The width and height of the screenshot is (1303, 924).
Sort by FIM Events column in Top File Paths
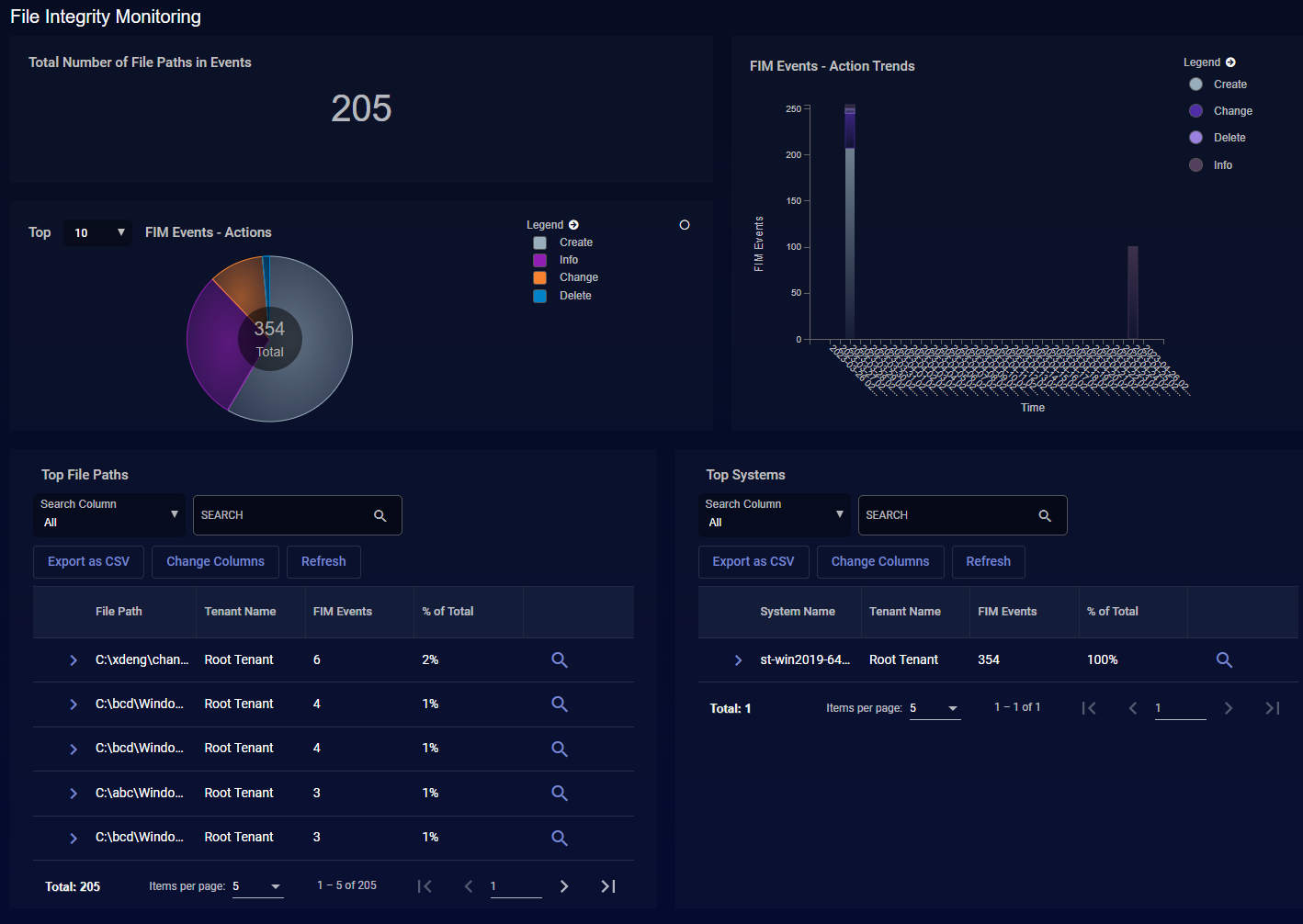343,612
